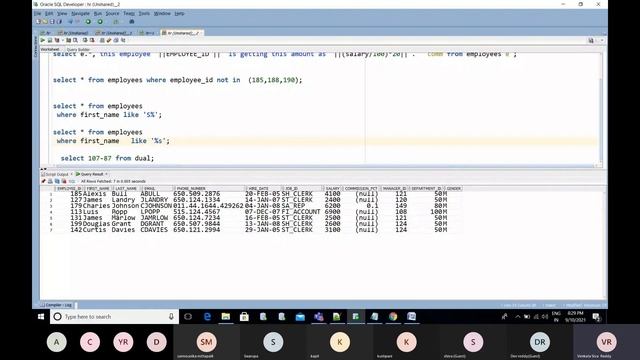Screen dimensions: 640x360
Task: Click the green Forward navigation button
Action: point(100,22)
